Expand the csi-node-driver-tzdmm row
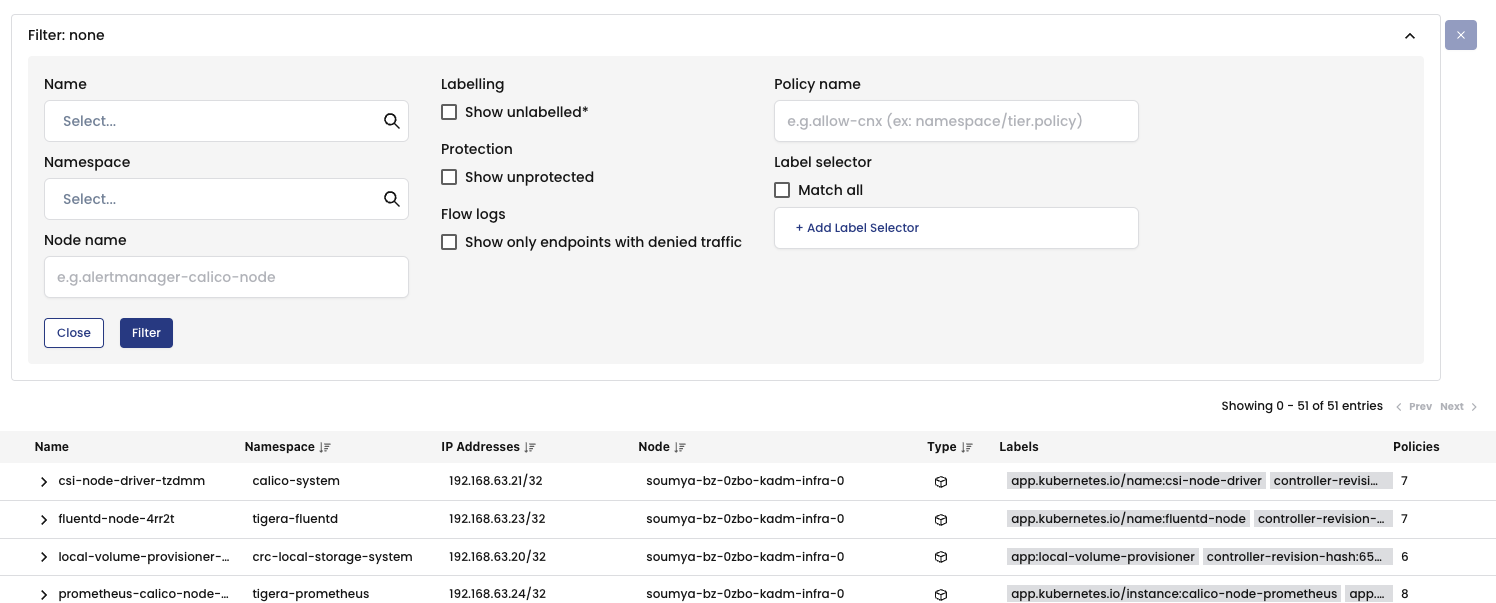Viewport: 1496px width, 603px height. 44,481
